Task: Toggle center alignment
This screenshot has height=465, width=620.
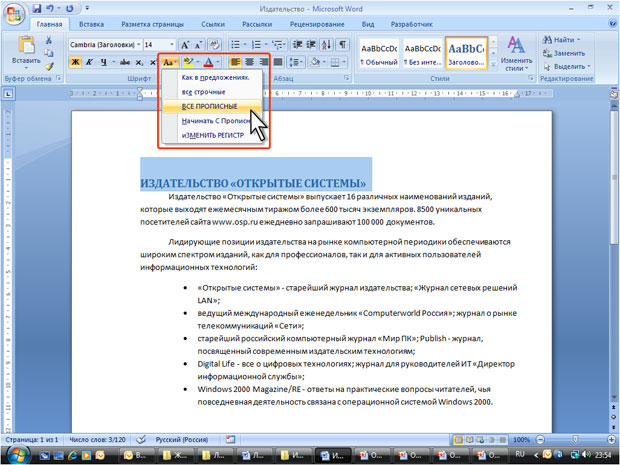Action: click(x=249, y=62)
